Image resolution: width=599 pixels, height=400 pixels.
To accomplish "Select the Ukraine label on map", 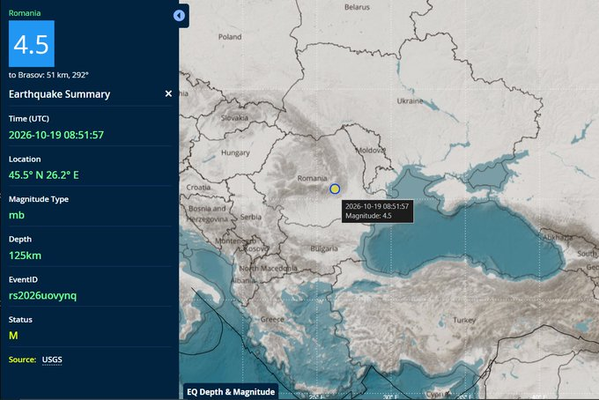I will [x=410, y=101].
